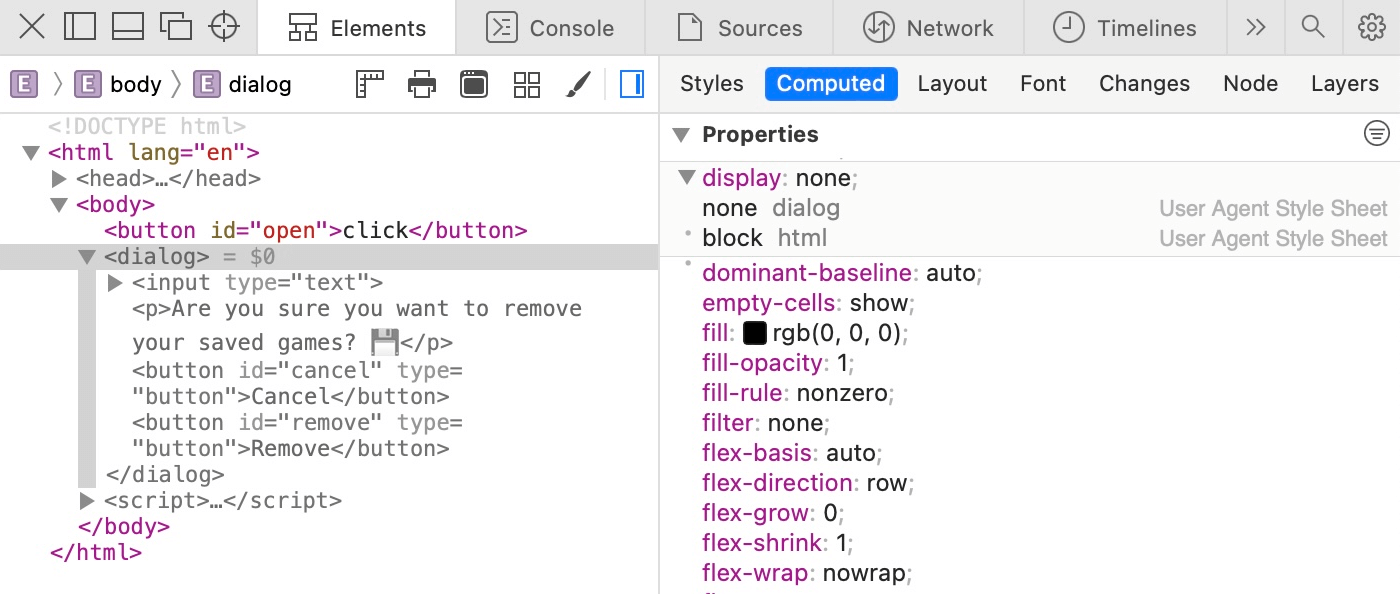Viewport: 1400px width, 594px height.
Task: Click the dialog source in display trace
Action: click(806, 208)
